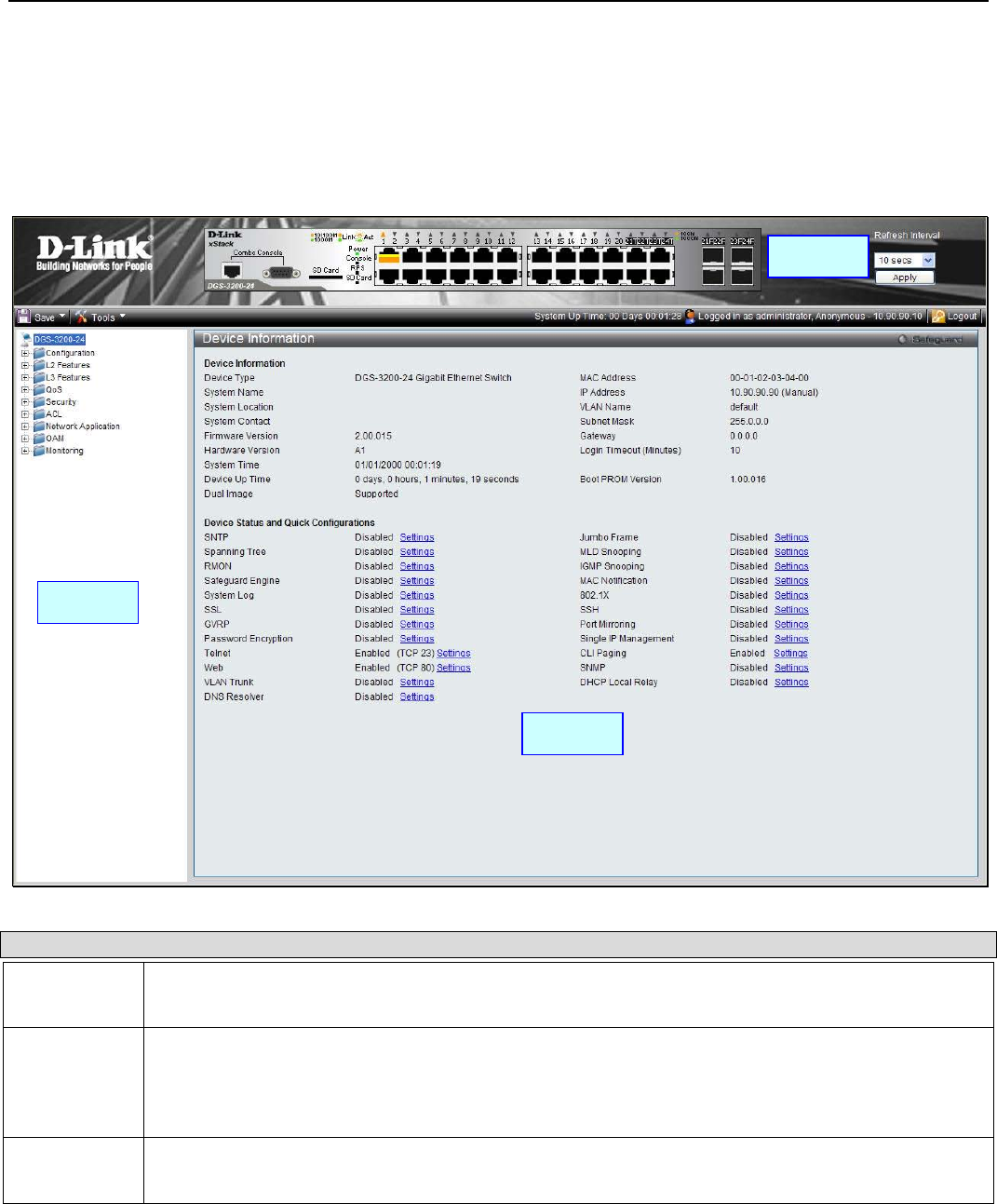Expand the QoS tree node

(25, 389)
